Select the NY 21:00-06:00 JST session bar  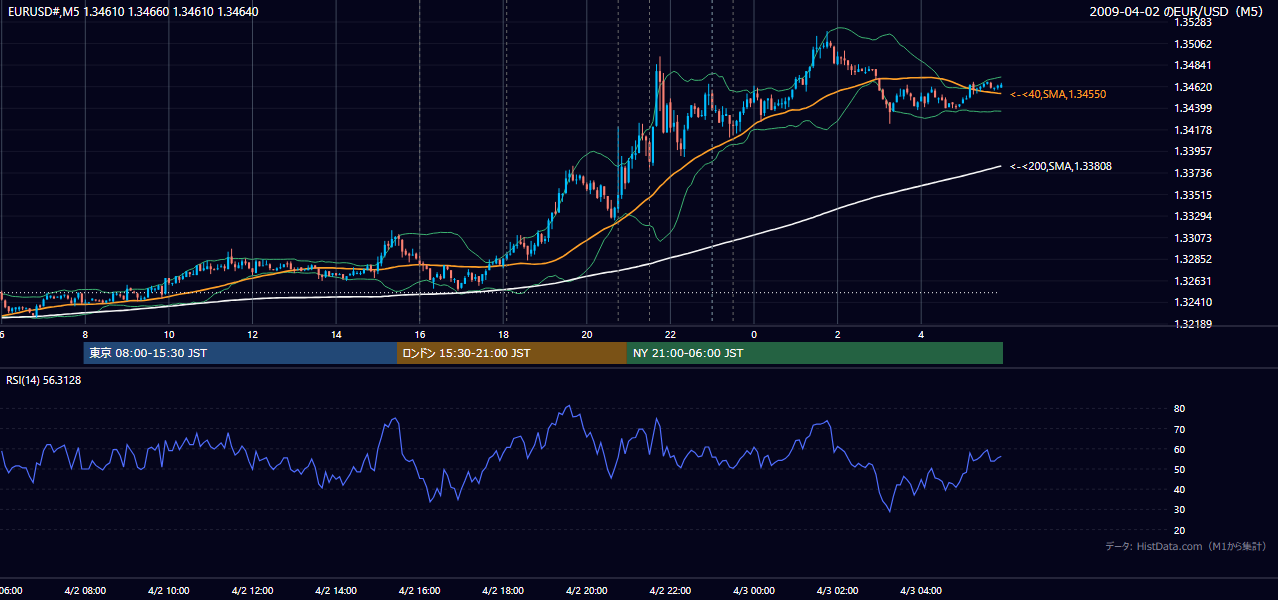(815, 353)
